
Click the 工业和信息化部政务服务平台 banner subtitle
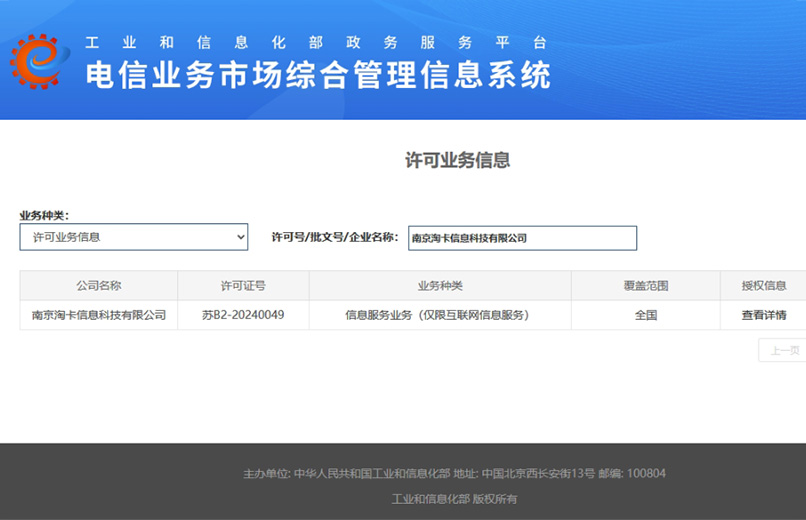(316, 42)
